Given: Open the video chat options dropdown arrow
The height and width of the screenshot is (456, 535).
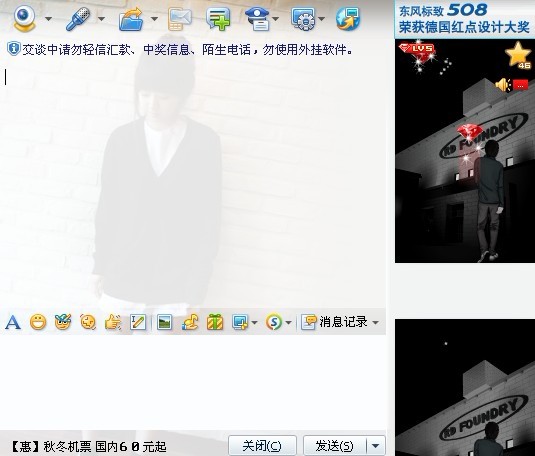Looking at the screenshot, I should click(48, 19).
